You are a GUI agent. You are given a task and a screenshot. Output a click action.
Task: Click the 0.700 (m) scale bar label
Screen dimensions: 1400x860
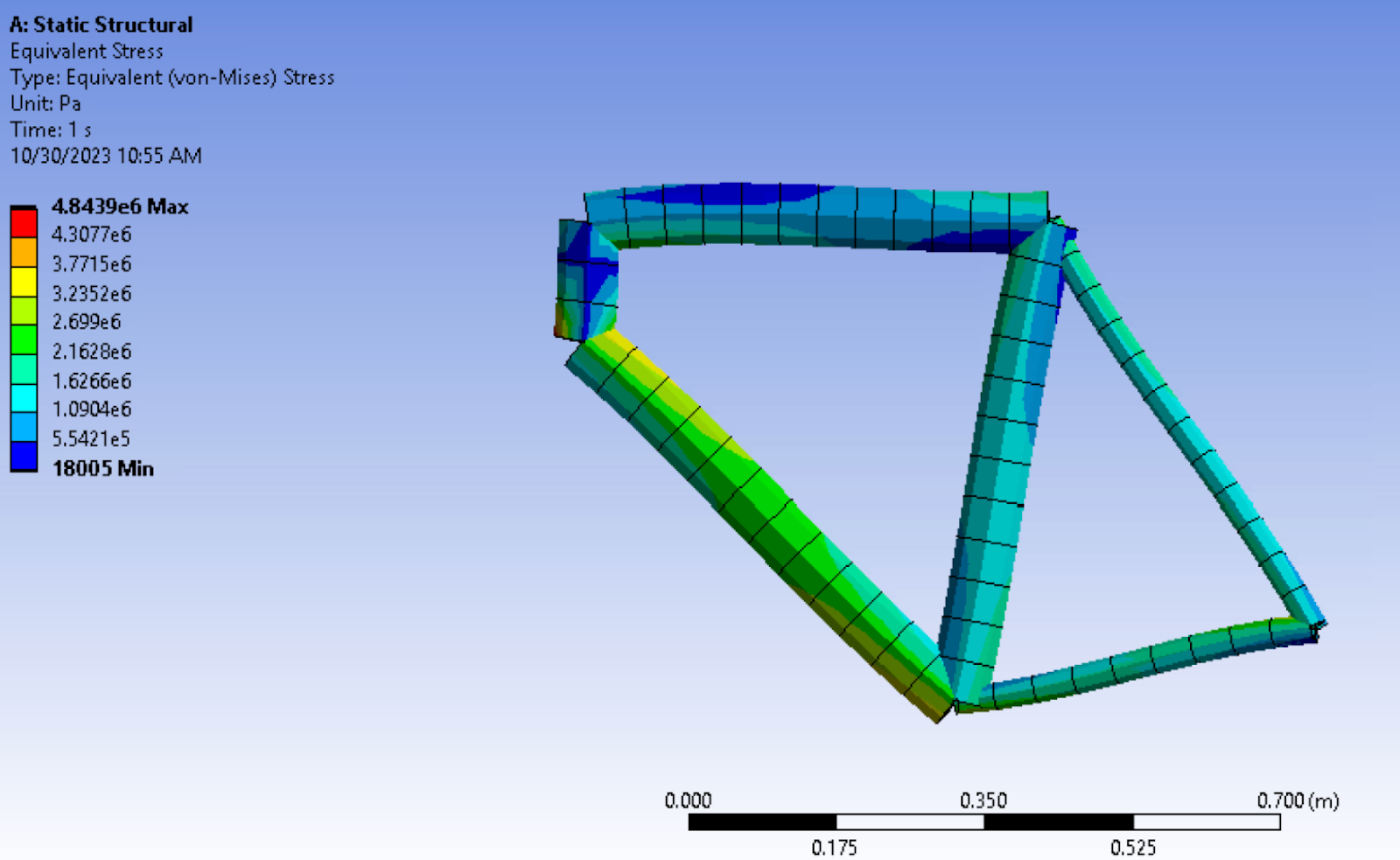(1298, 801)
